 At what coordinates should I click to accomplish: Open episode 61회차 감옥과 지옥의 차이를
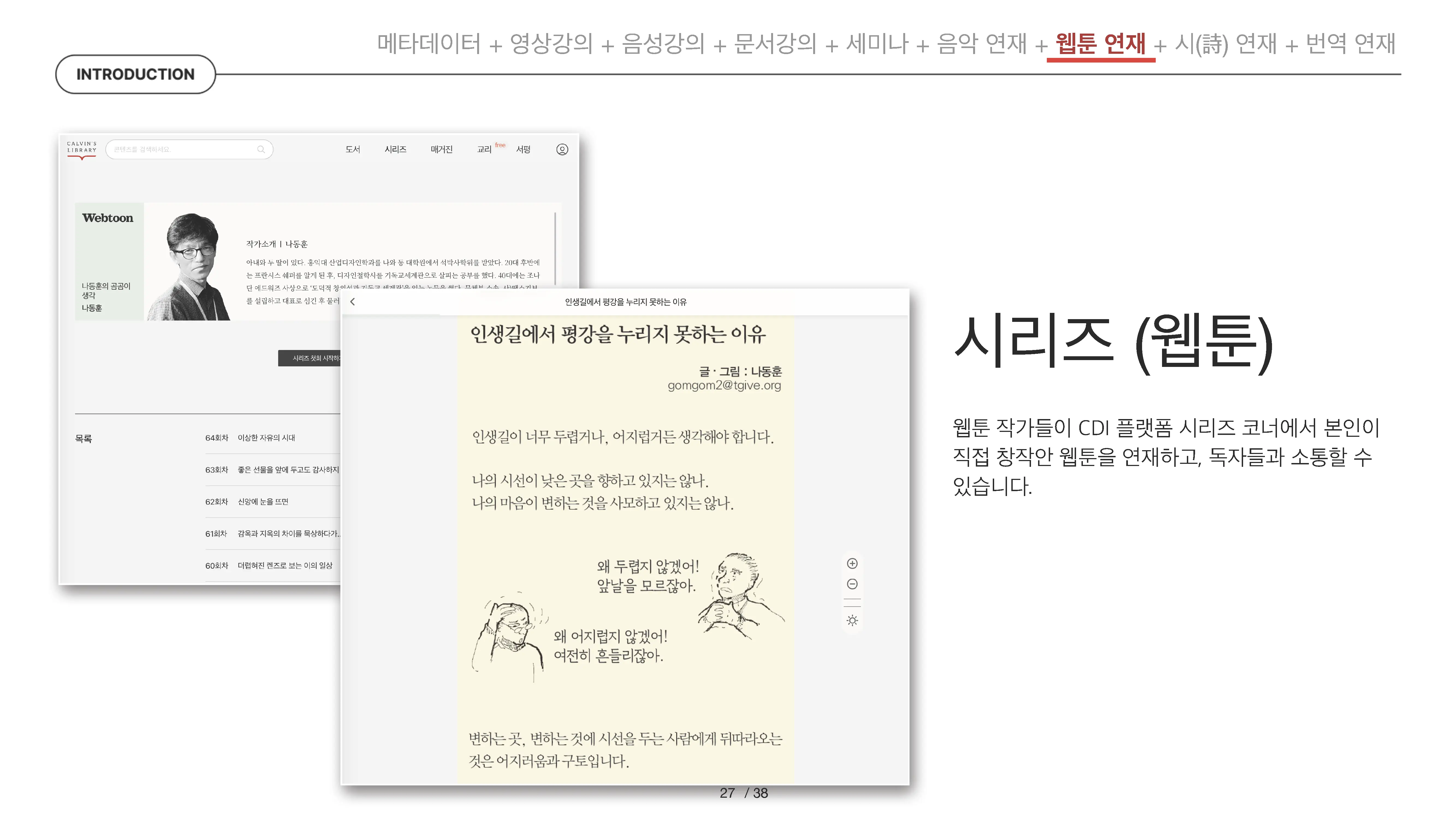(272, 533)
